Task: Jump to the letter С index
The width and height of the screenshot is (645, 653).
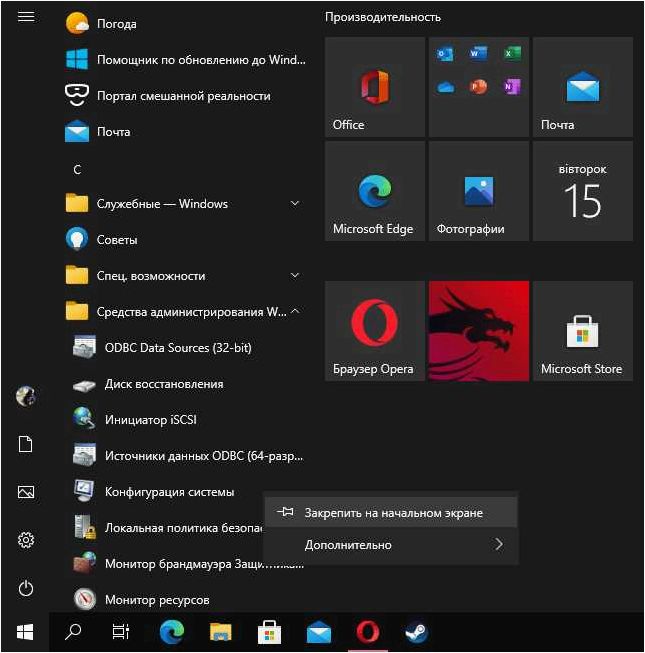Action: click(x=77, y=169)
